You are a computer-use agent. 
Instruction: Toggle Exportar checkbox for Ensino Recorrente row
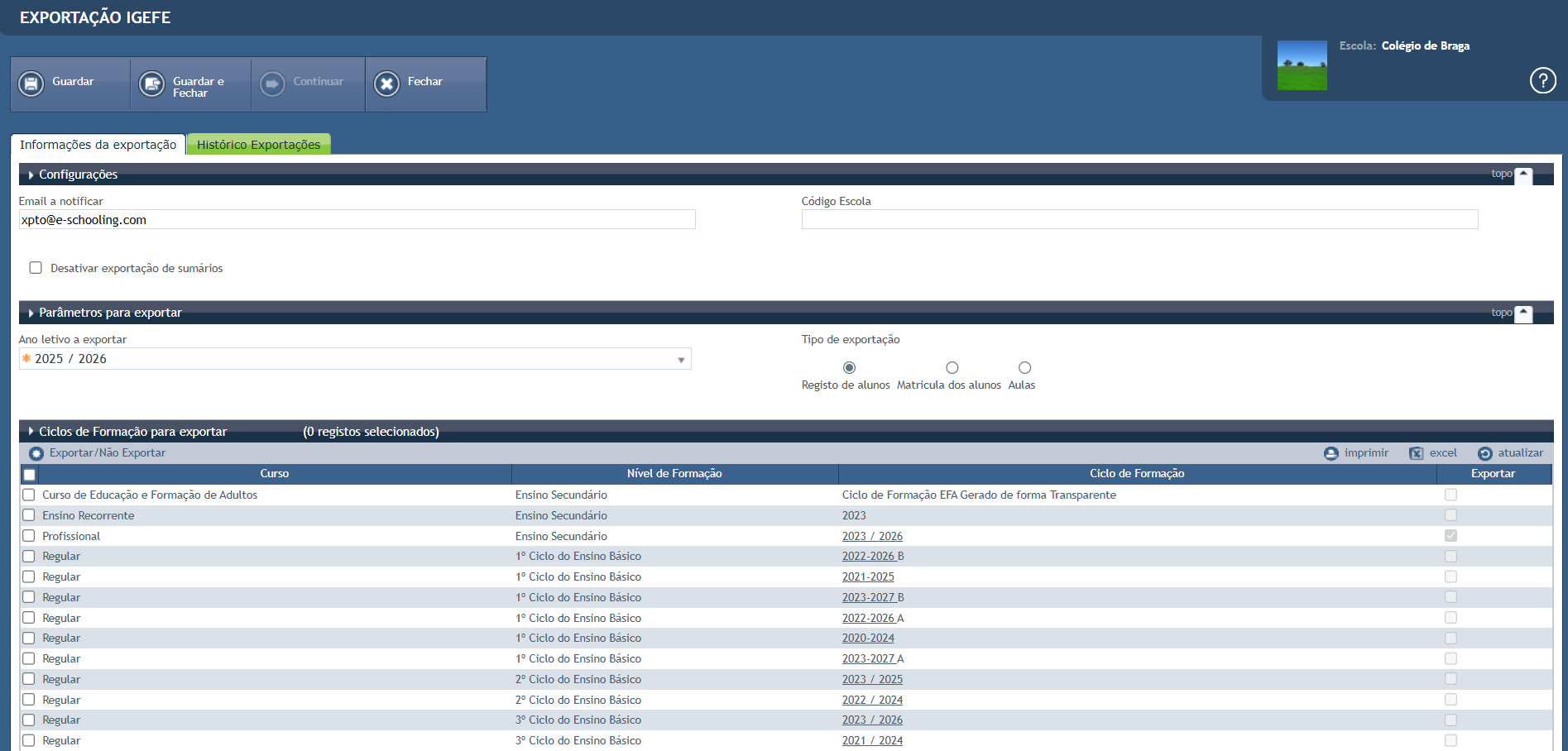pos(1451,515)
